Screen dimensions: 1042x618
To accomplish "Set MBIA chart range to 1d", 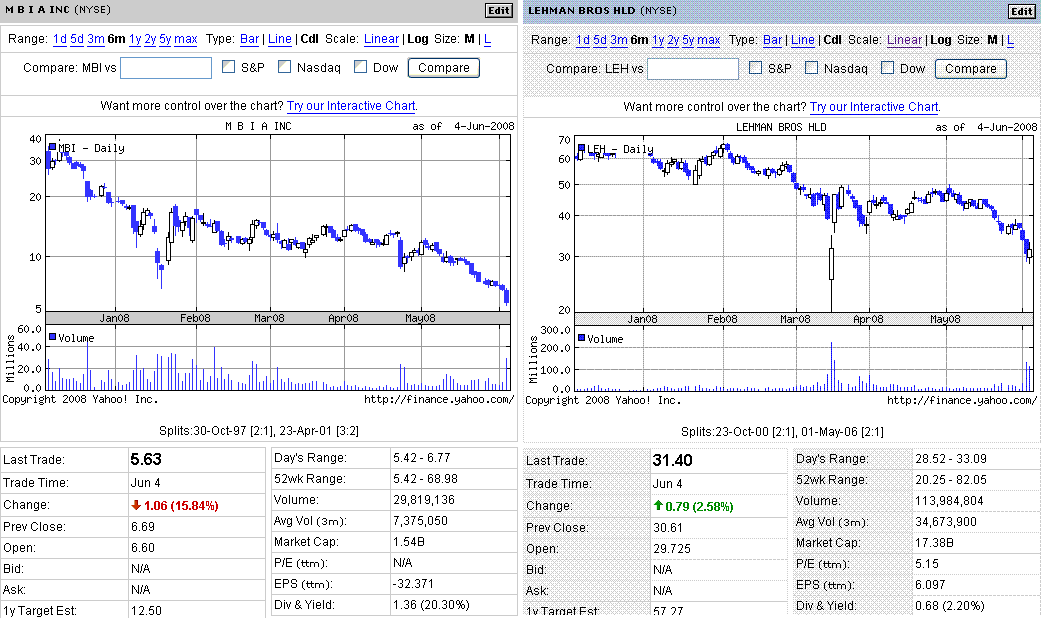I will pos(61,39).
